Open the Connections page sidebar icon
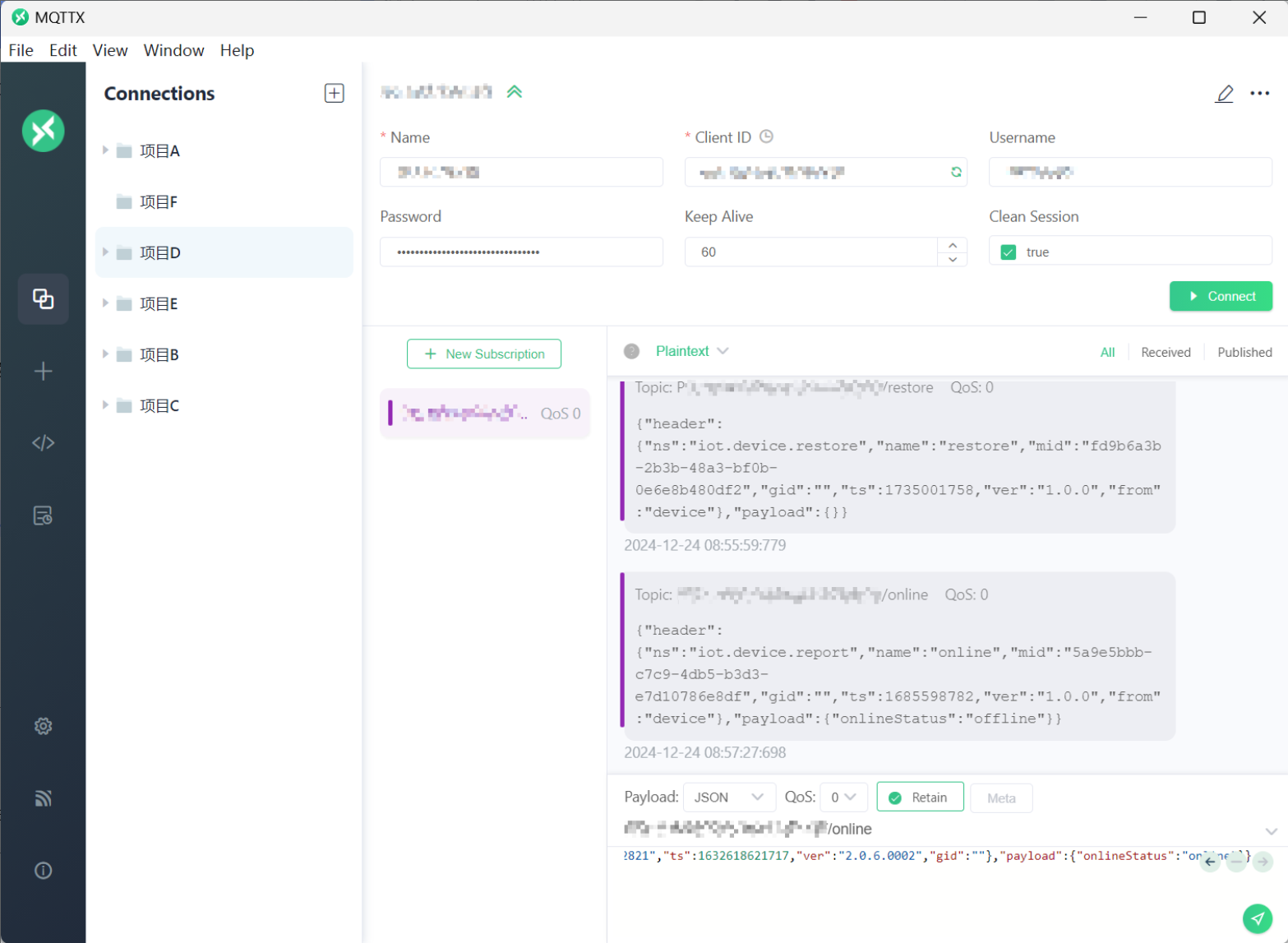 tap(44, 298)
